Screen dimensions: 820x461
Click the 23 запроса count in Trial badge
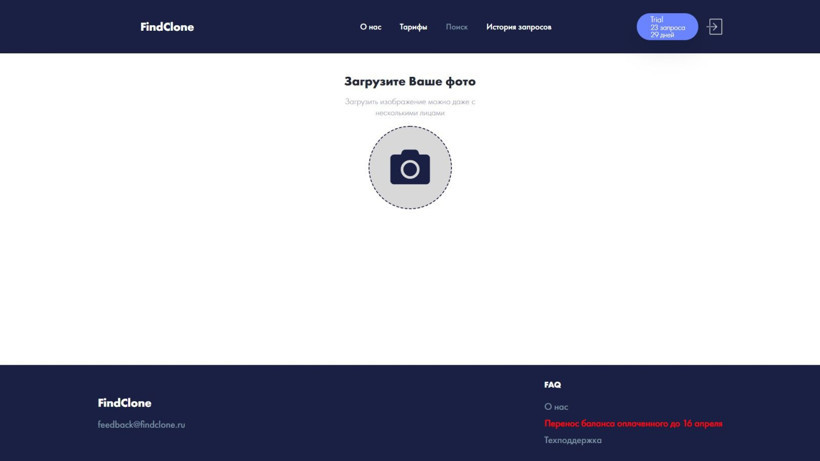coord(667,28)
